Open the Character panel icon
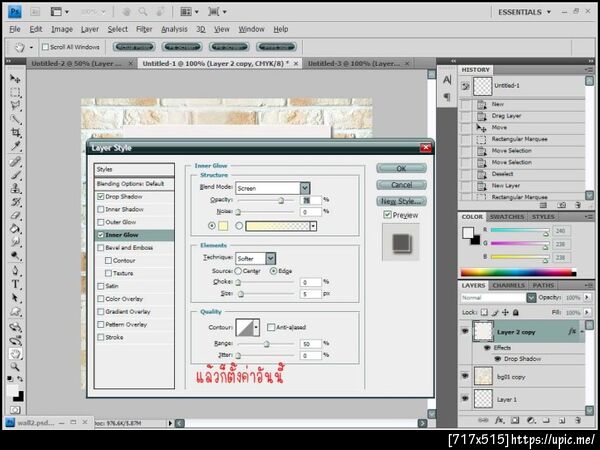600x450 pixels. click(x=447, y=80)
